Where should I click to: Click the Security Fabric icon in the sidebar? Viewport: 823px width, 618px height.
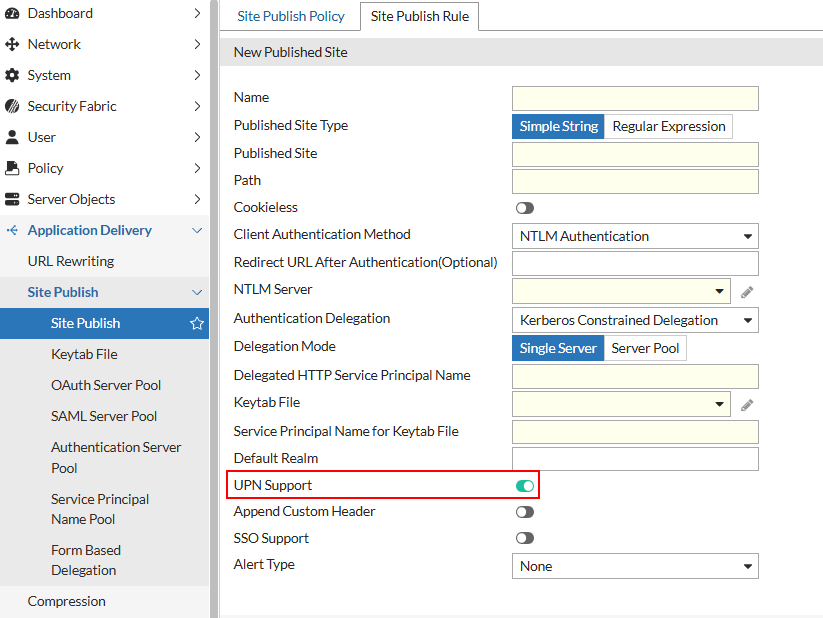click(12, 106)
